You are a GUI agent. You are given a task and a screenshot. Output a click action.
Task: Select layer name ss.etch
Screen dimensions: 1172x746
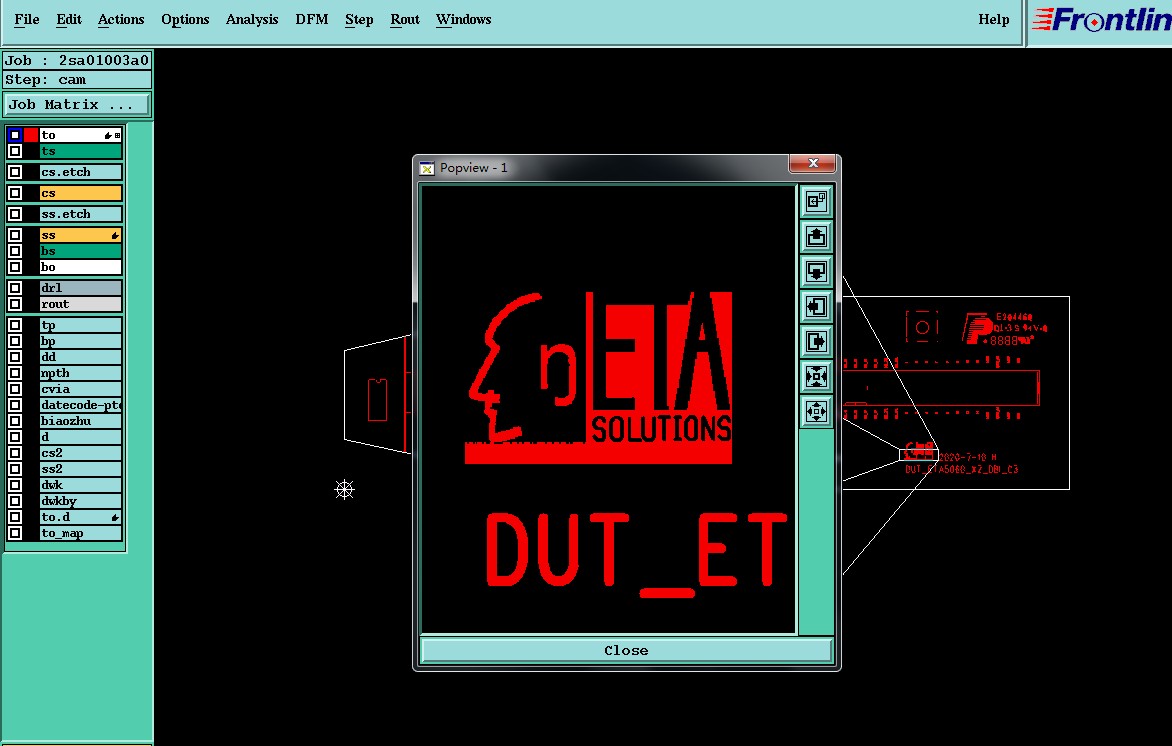pyautogui.click(x=81, y=214)
